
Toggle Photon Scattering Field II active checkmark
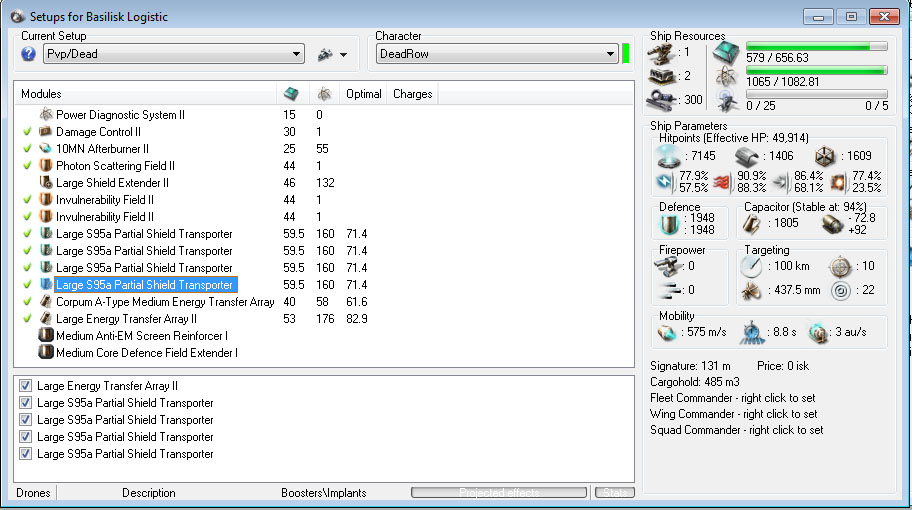click(27, 165)
